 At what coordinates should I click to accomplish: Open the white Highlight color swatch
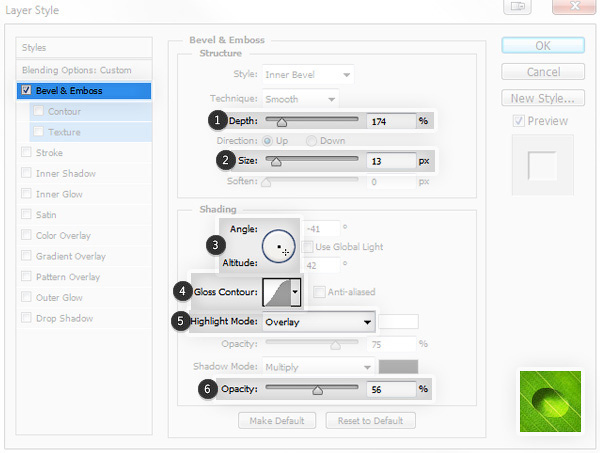(x=398, y=321)
